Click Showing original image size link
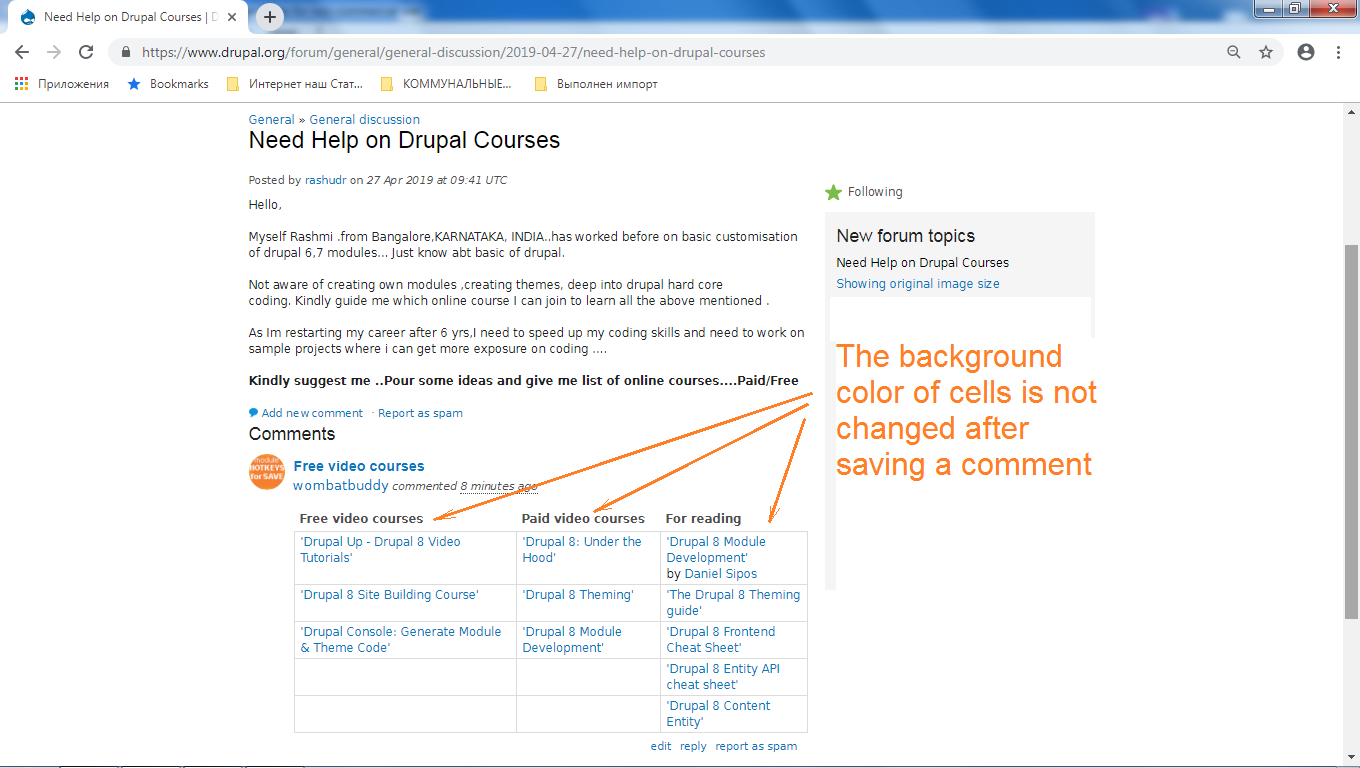The width and height of the screenshot is (1360, 768). (918, 284)
